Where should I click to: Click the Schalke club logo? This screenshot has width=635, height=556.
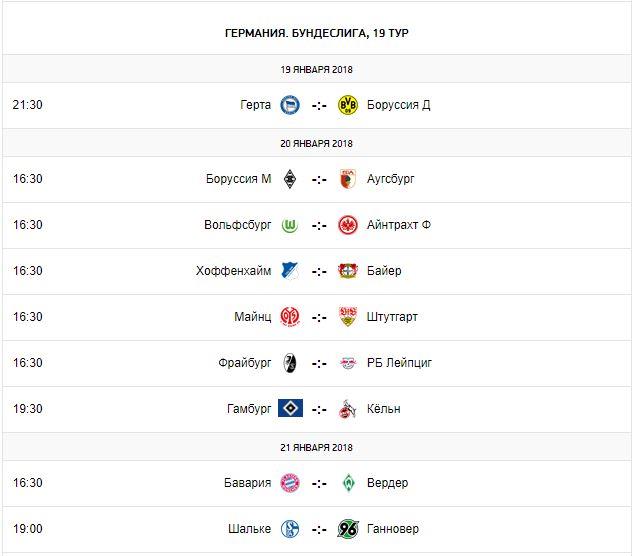290,529
